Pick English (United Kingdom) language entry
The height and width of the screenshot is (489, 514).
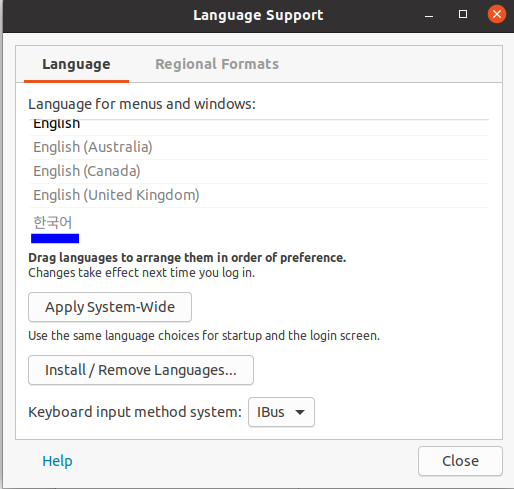click(259, 195)
